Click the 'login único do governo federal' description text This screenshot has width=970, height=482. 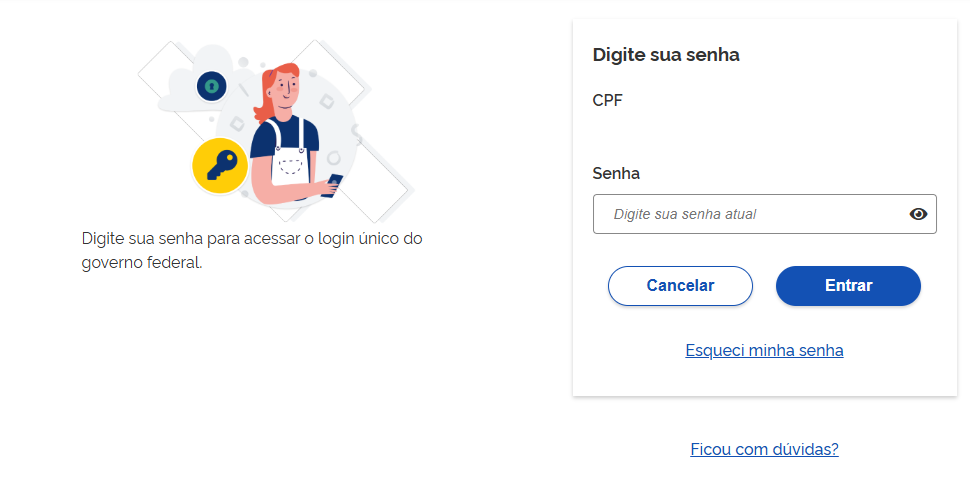tap(252, 252)
